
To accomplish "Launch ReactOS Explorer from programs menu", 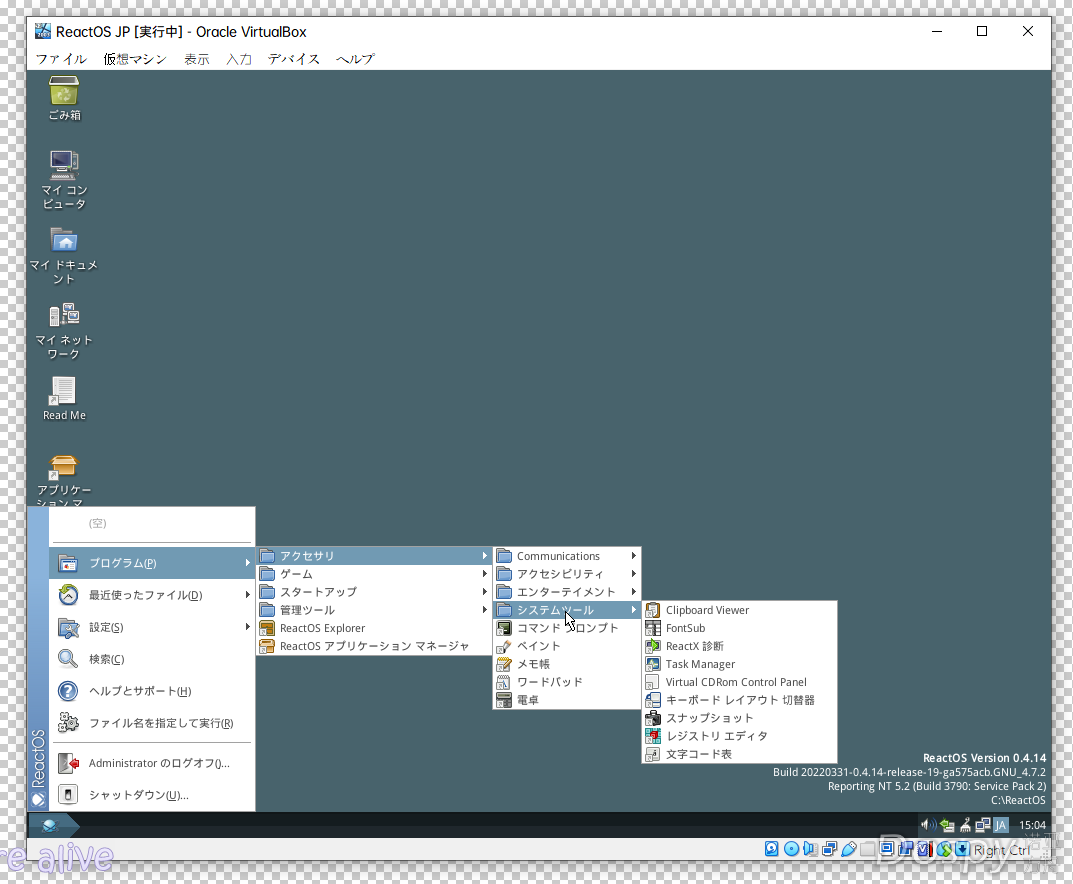I will (374, 628).
